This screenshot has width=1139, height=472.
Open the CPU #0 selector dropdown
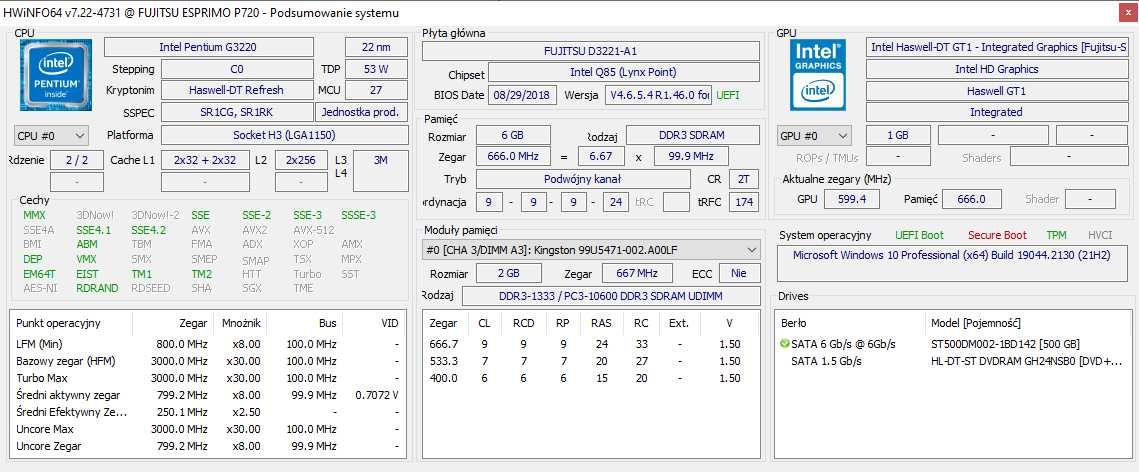click(x=52, y=135)
